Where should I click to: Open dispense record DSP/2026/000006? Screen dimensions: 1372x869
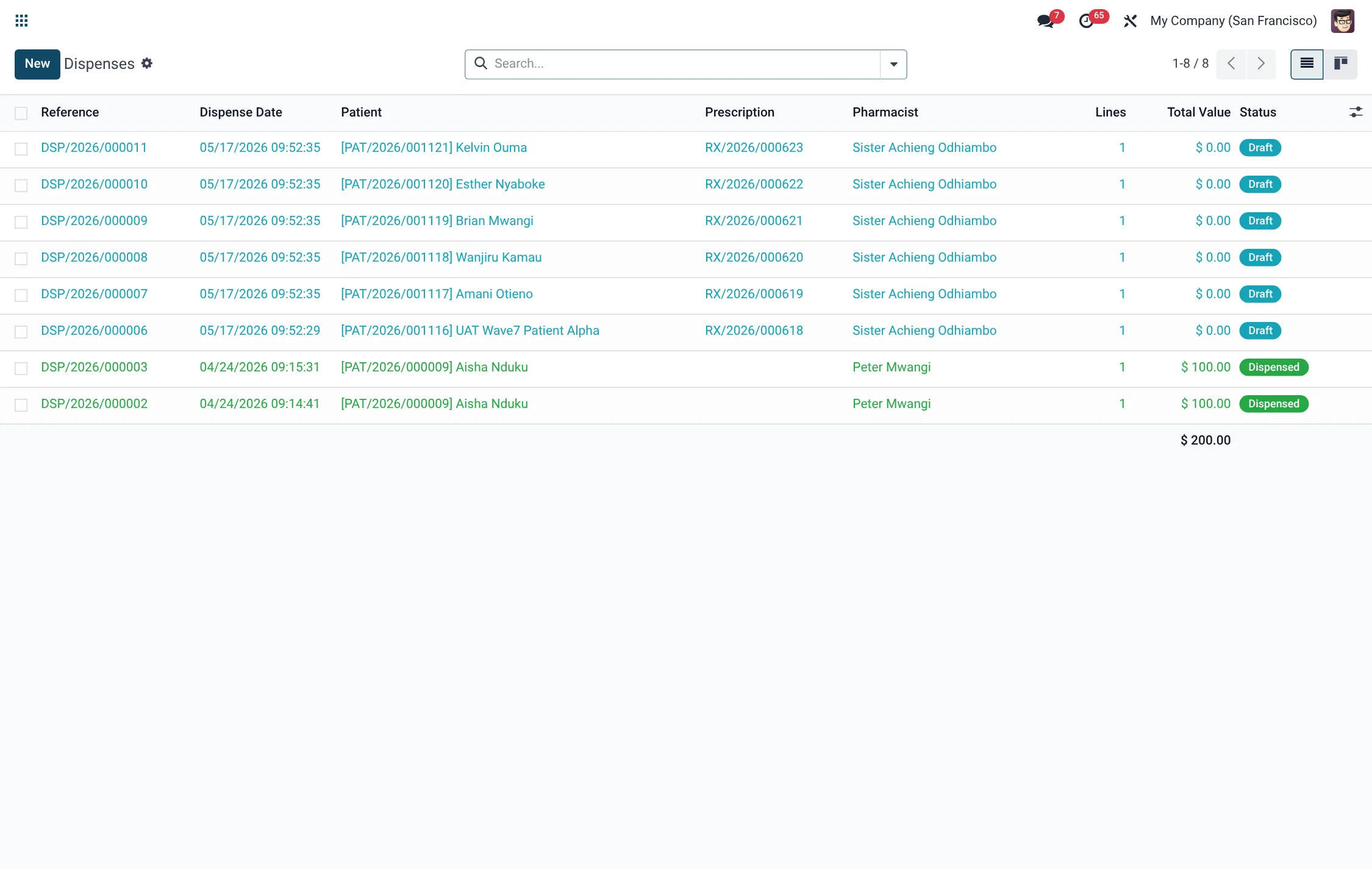click(x=94, y=331)
